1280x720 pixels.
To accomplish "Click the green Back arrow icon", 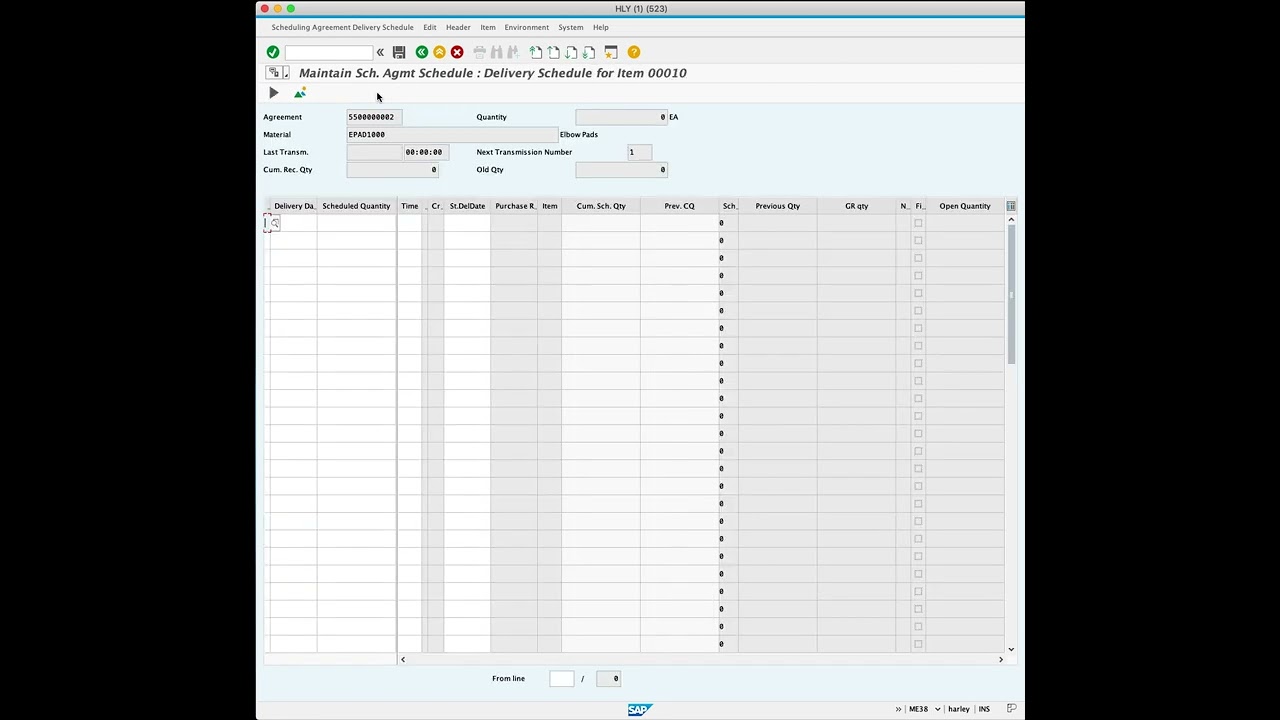I will [422, 52].
